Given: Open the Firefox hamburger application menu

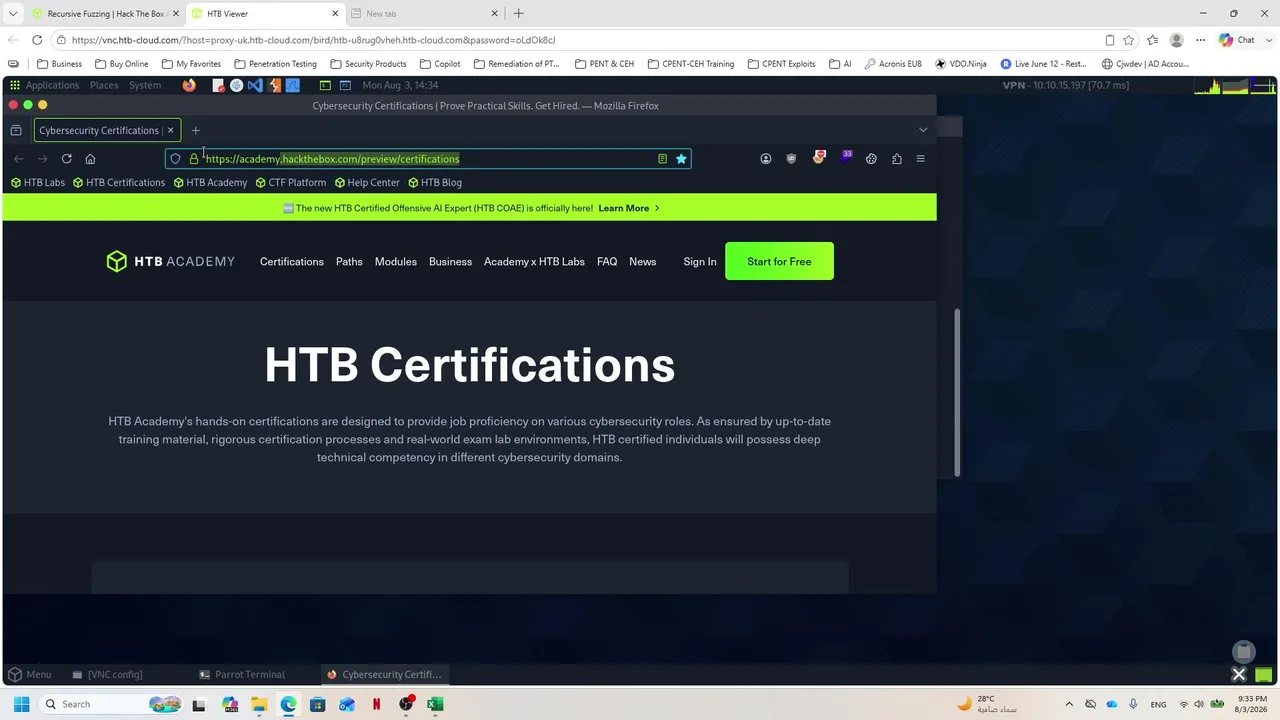Looking at the screenshot, I should 920,159.
